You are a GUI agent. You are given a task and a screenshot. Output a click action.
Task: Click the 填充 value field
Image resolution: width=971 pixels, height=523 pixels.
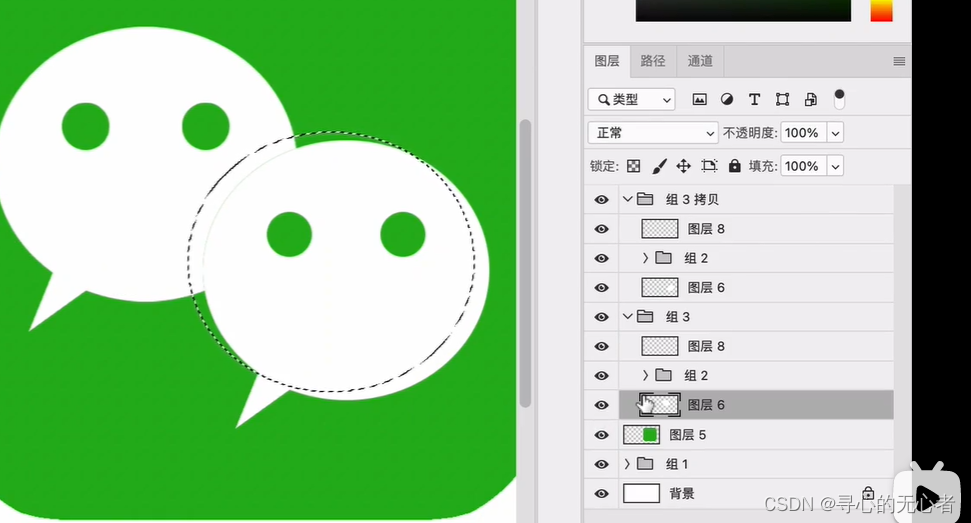(803, 166)
